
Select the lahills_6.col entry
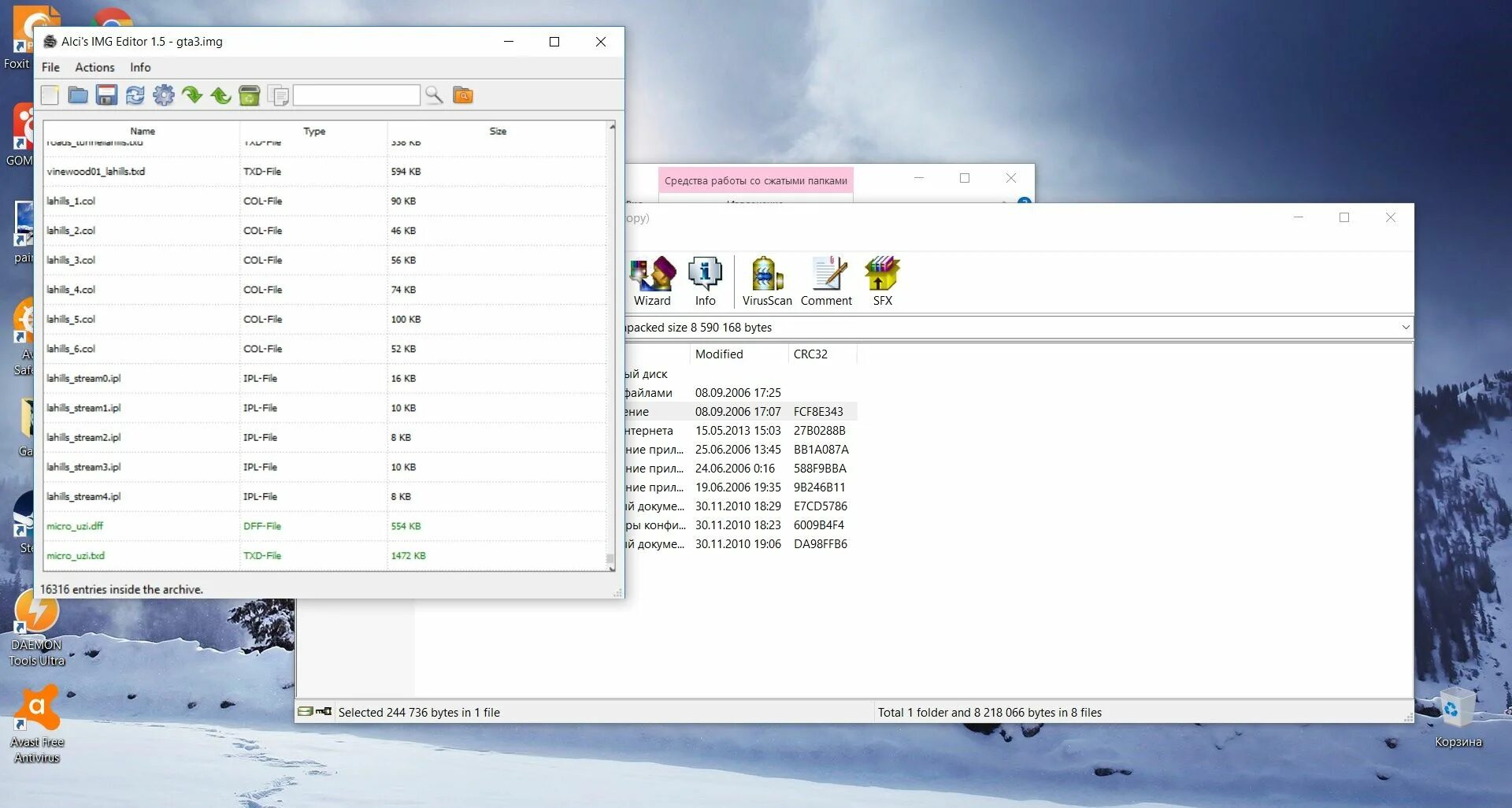[325, 349]
